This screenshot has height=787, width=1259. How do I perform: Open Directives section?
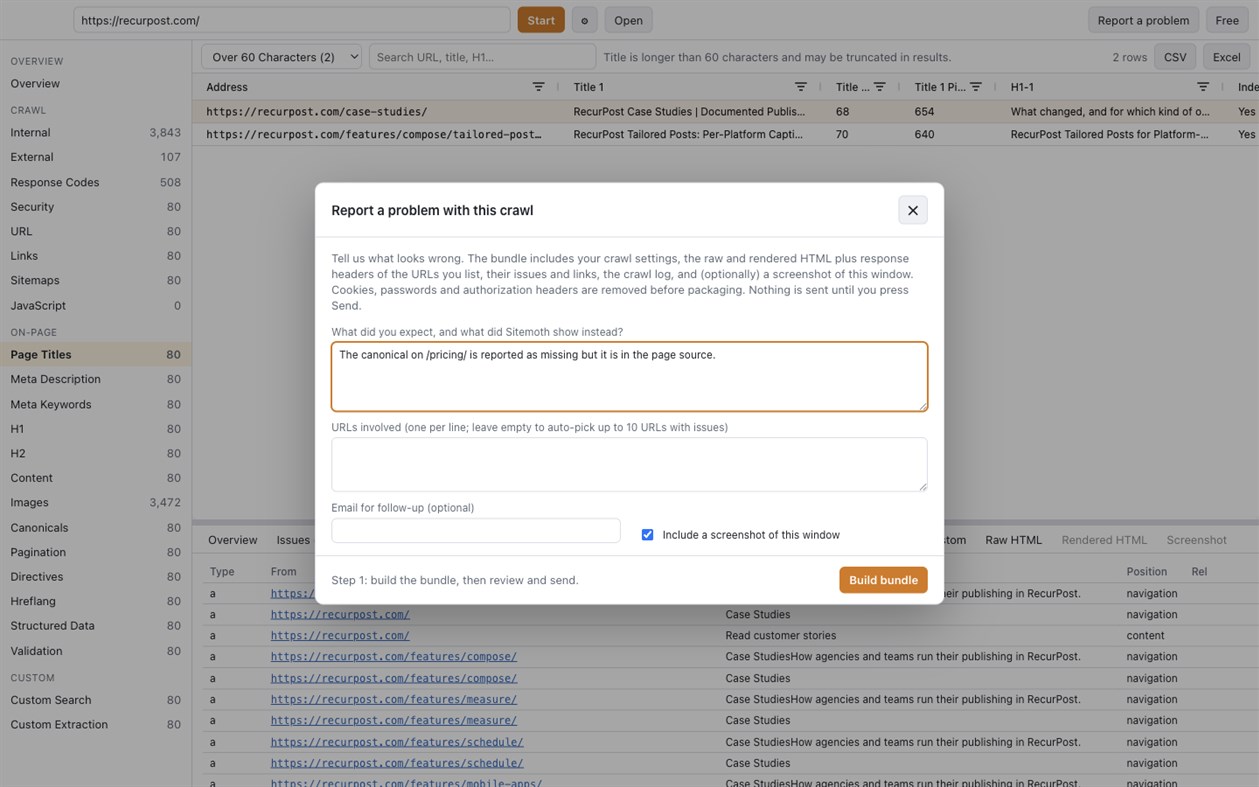tap(96, 576)
